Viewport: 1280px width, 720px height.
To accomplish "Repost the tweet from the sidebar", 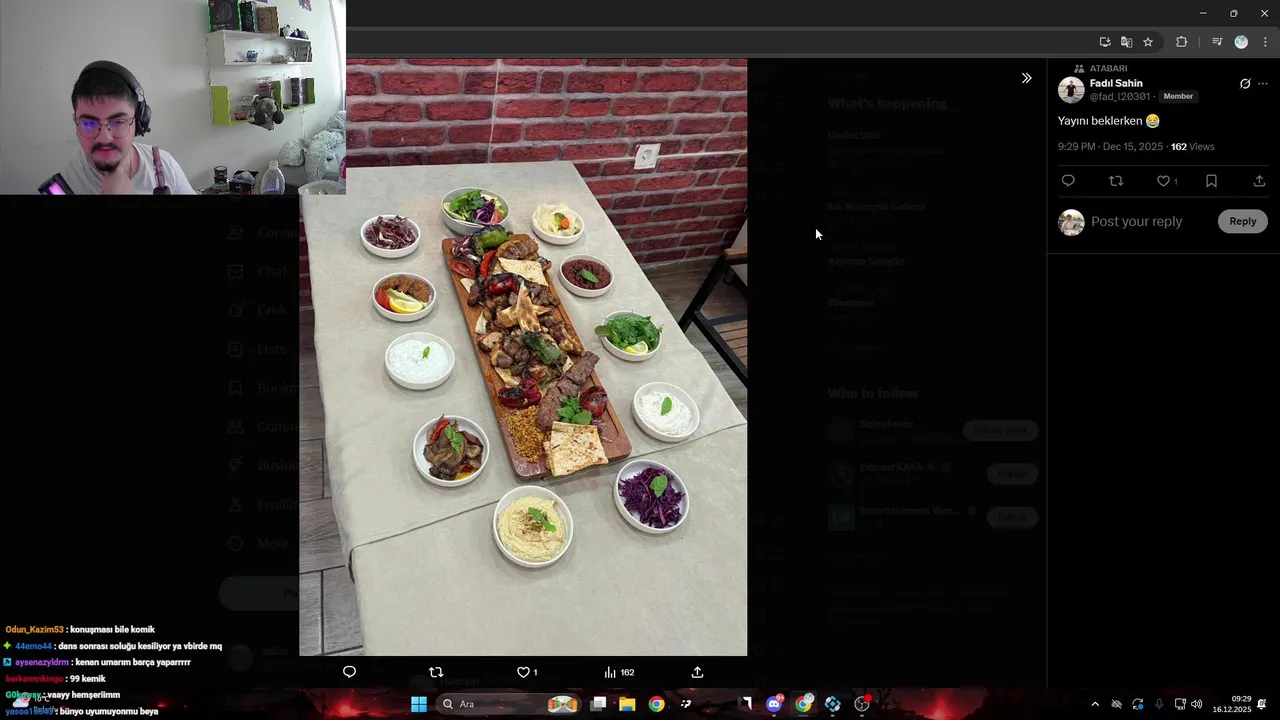I will (1116, 181).
